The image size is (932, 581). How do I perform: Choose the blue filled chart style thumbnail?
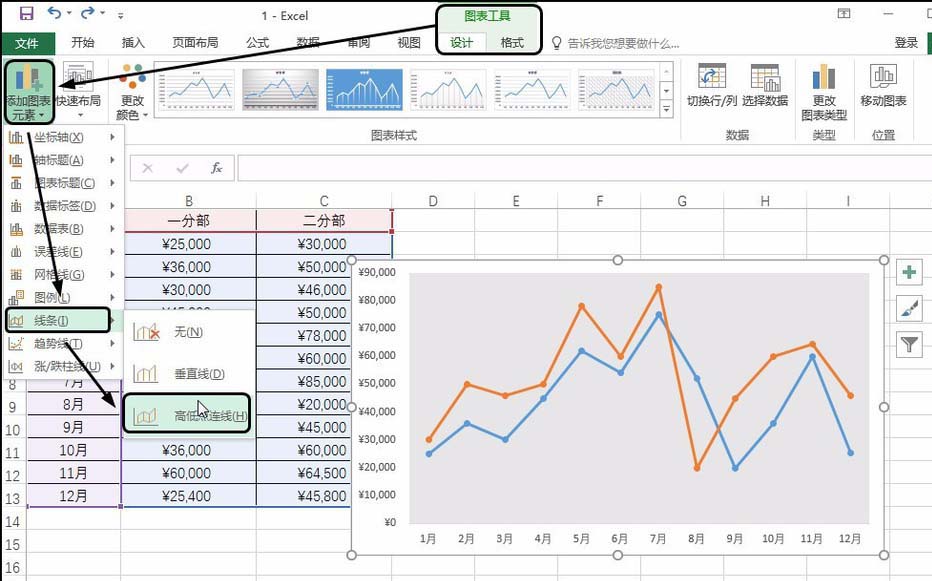pyautogui.click(x=364, y=89)
